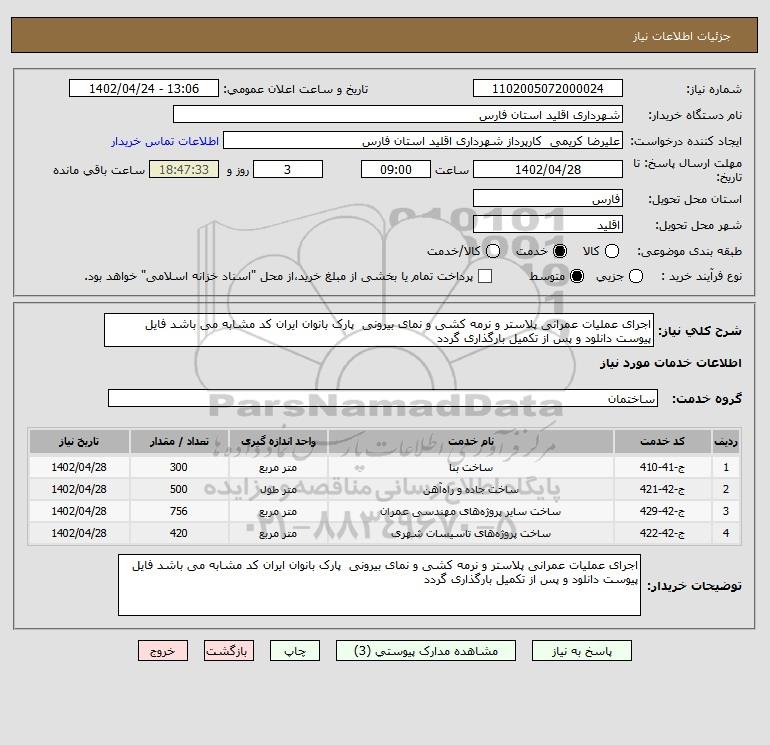This screenshot has width=770, height=745.
Task: Click the 'اطلاعات خدمات مورد نیاز' section heading
Action: pyautogui.click(x=670, y=363)
